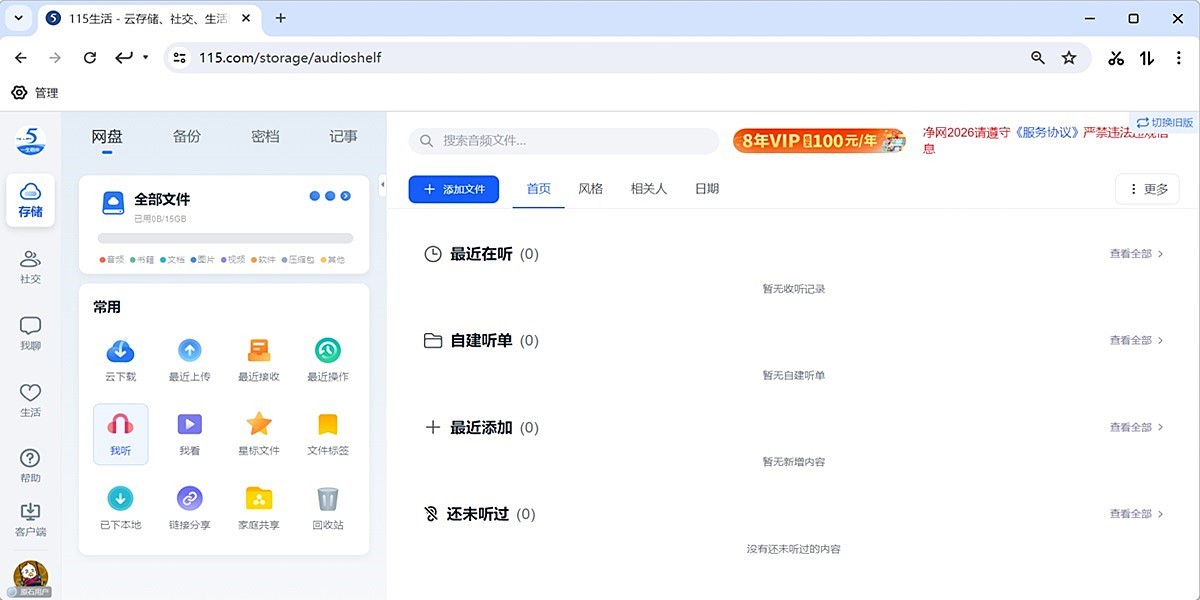
Task: Expand 查看全部 for 自建听单
Action: point(1136,340)
